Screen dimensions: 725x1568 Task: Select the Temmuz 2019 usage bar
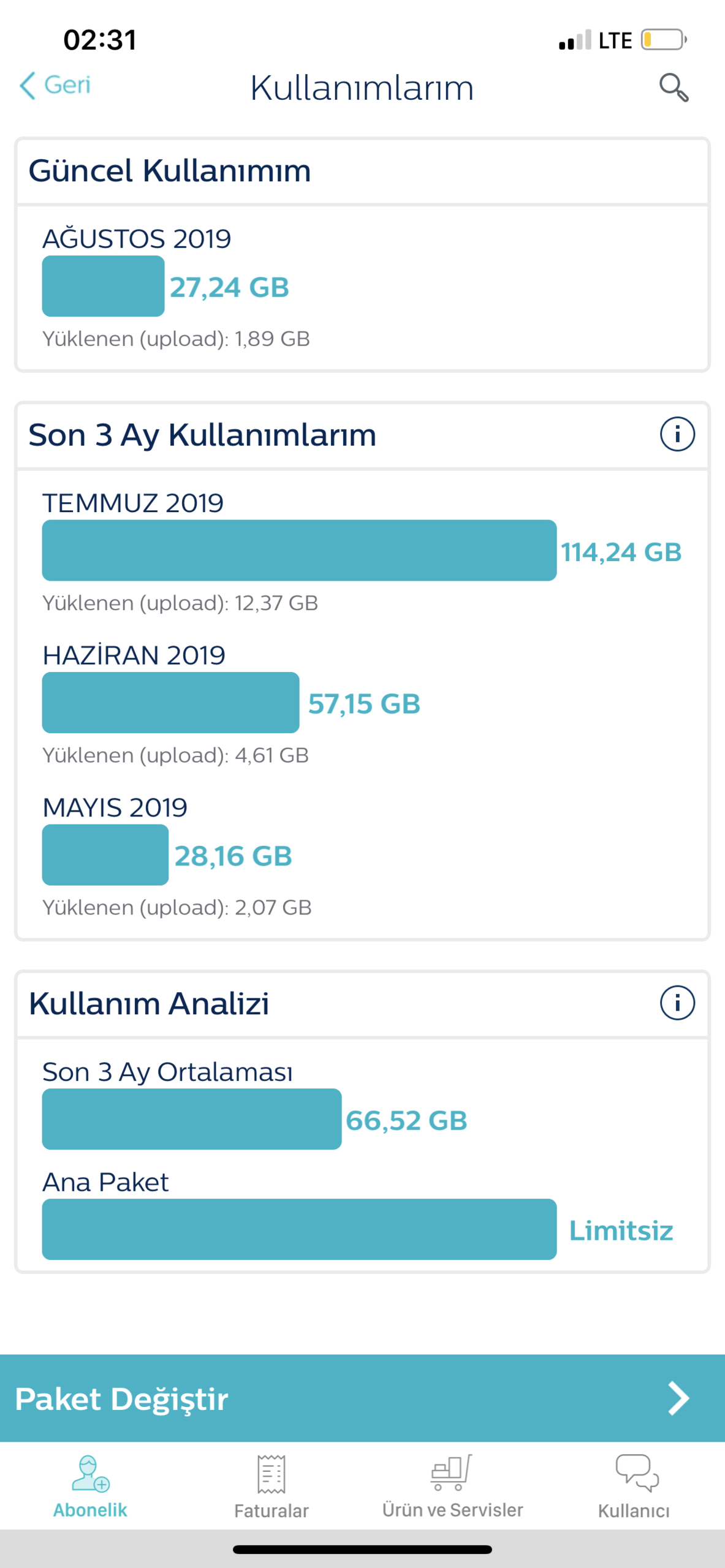click(x=299, y=550)
